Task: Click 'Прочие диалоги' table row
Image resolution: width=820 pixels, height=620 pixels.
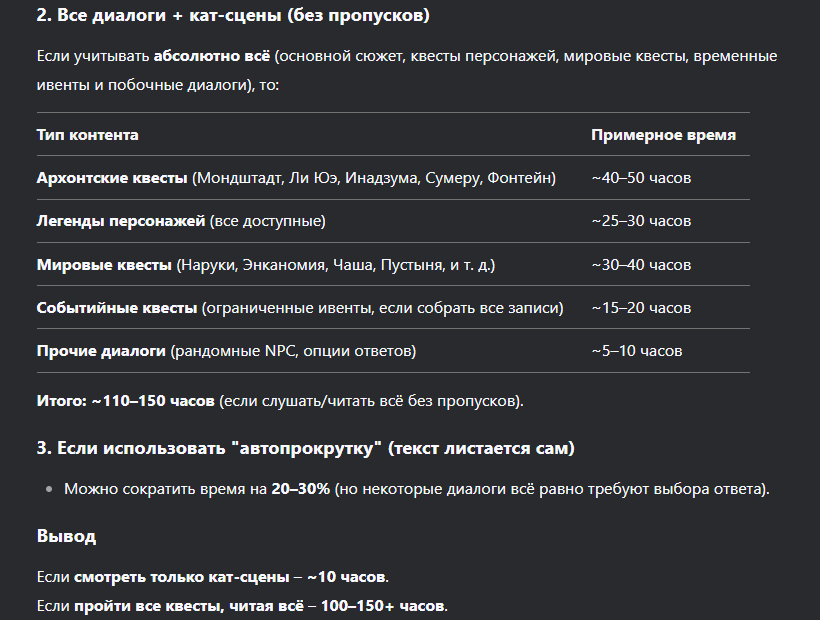Action: 393,351
